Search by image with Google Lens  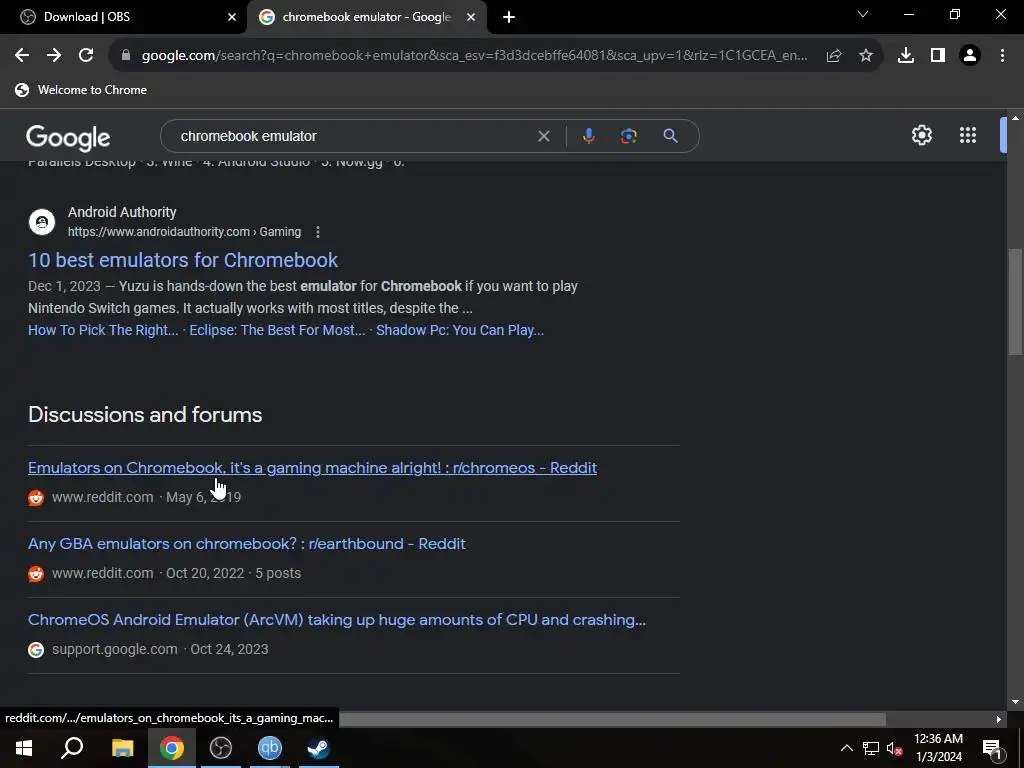pyautogui.click(x=628, y=136)
